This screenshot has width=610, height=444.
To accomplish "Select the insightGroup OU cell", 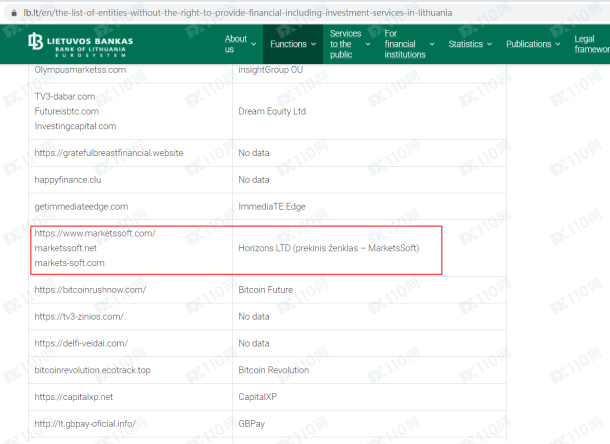I will point(270,70).
